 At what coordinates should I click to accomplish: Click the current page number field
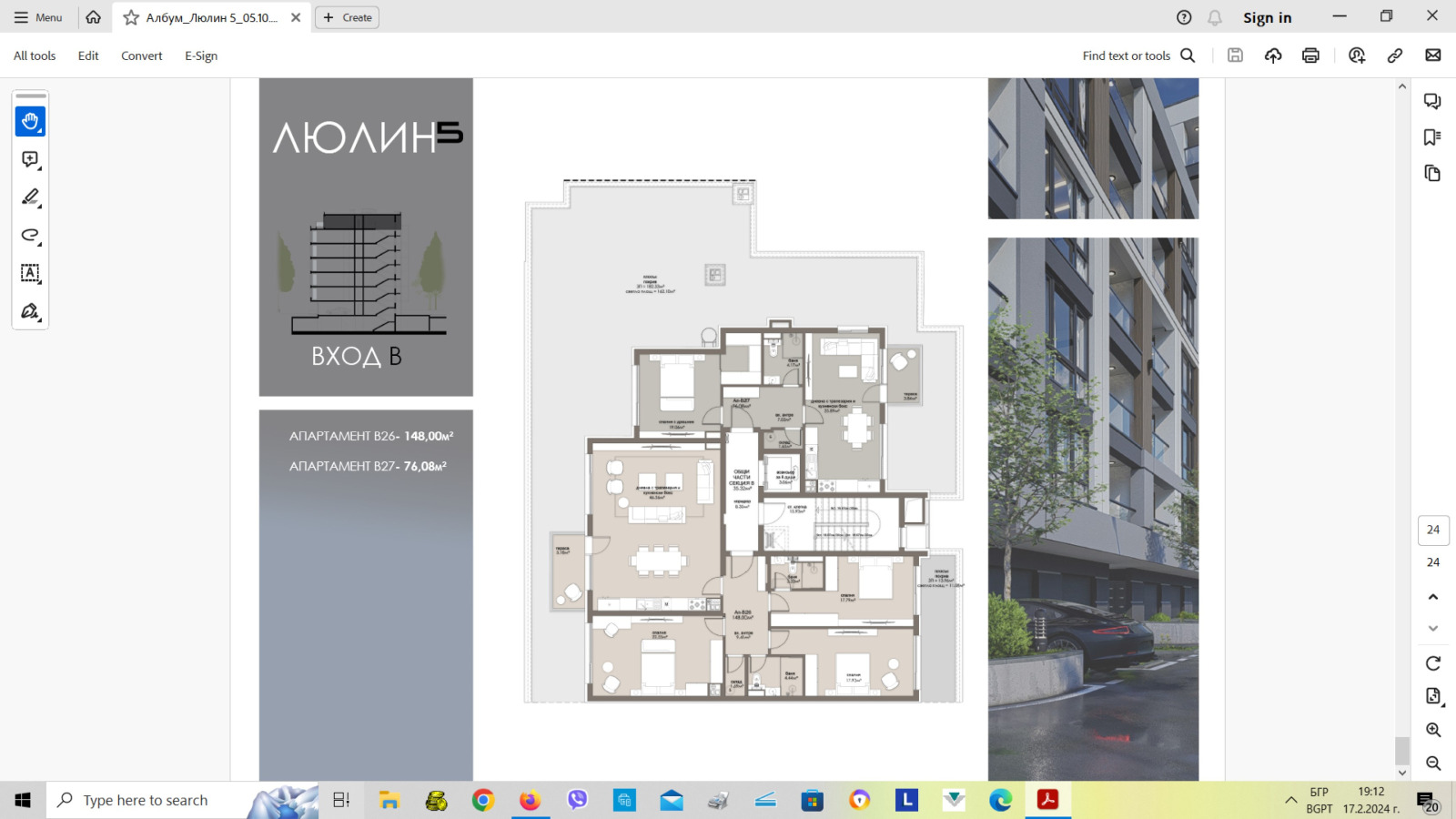[x=1433, y=530]
